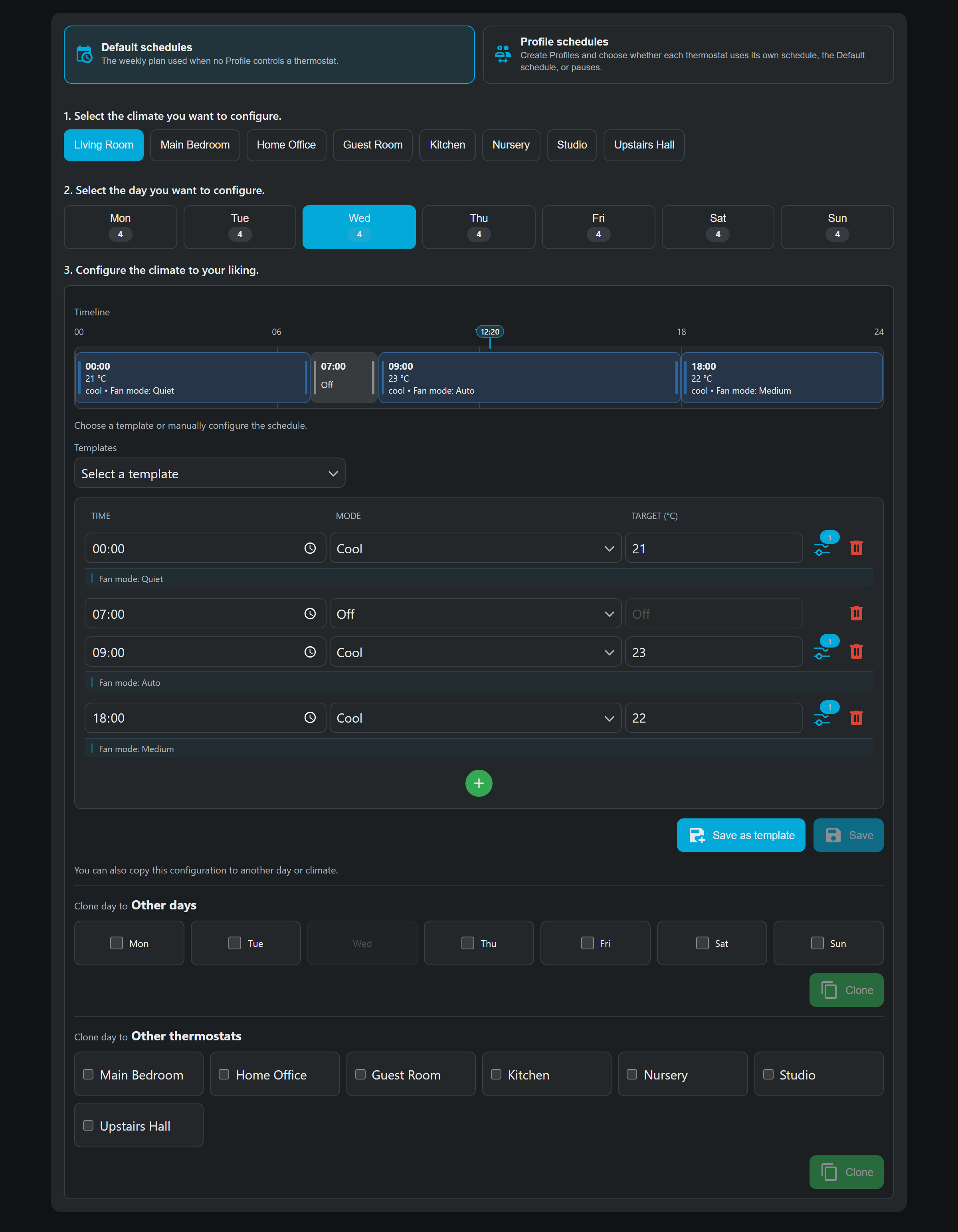
Task: Open mode dropdown for the 00:00 row
Action: pyautogui.click(x=475, y=548)
